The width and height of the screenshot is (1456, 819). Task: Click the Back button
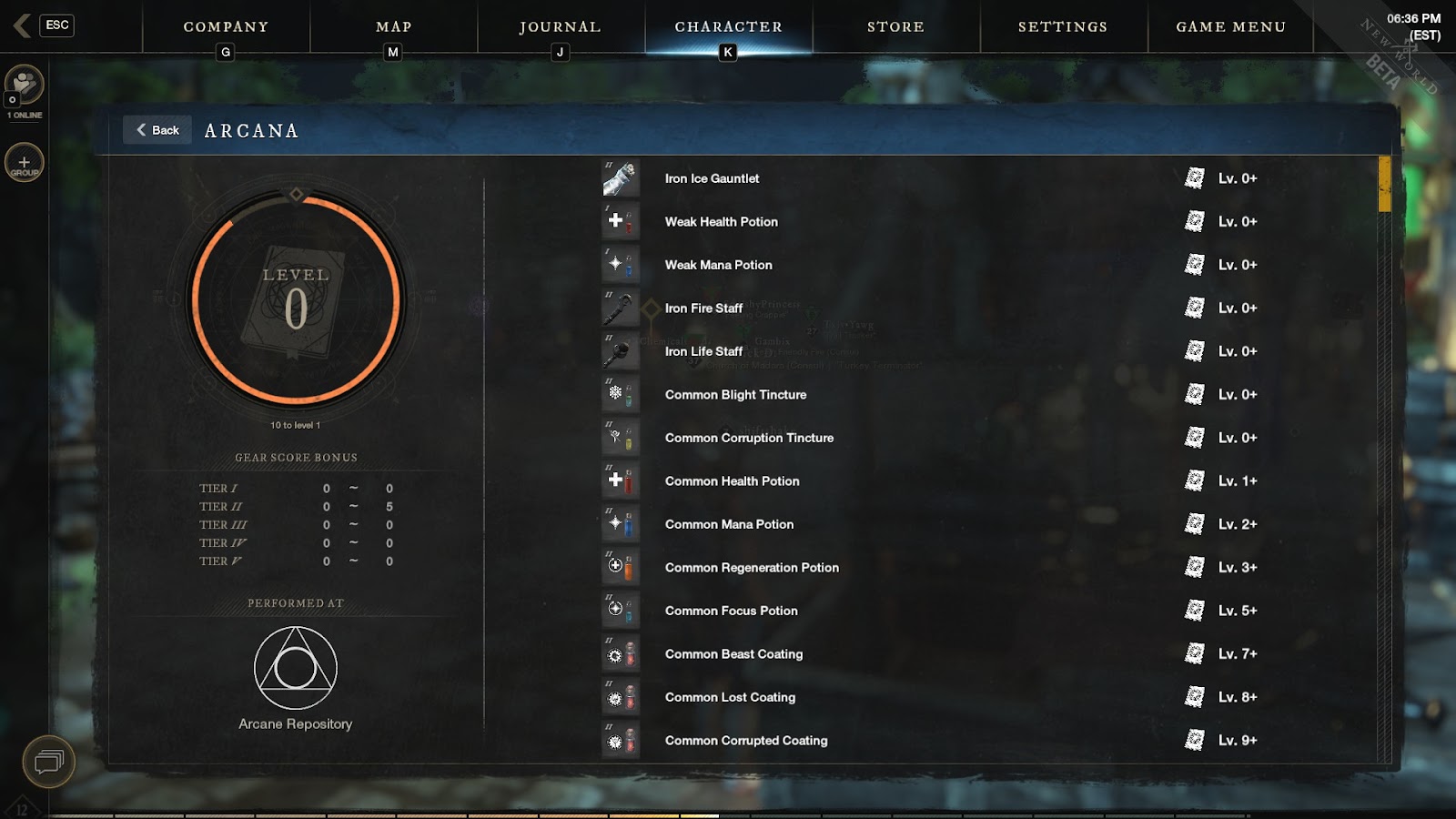(x=157, y=130)
